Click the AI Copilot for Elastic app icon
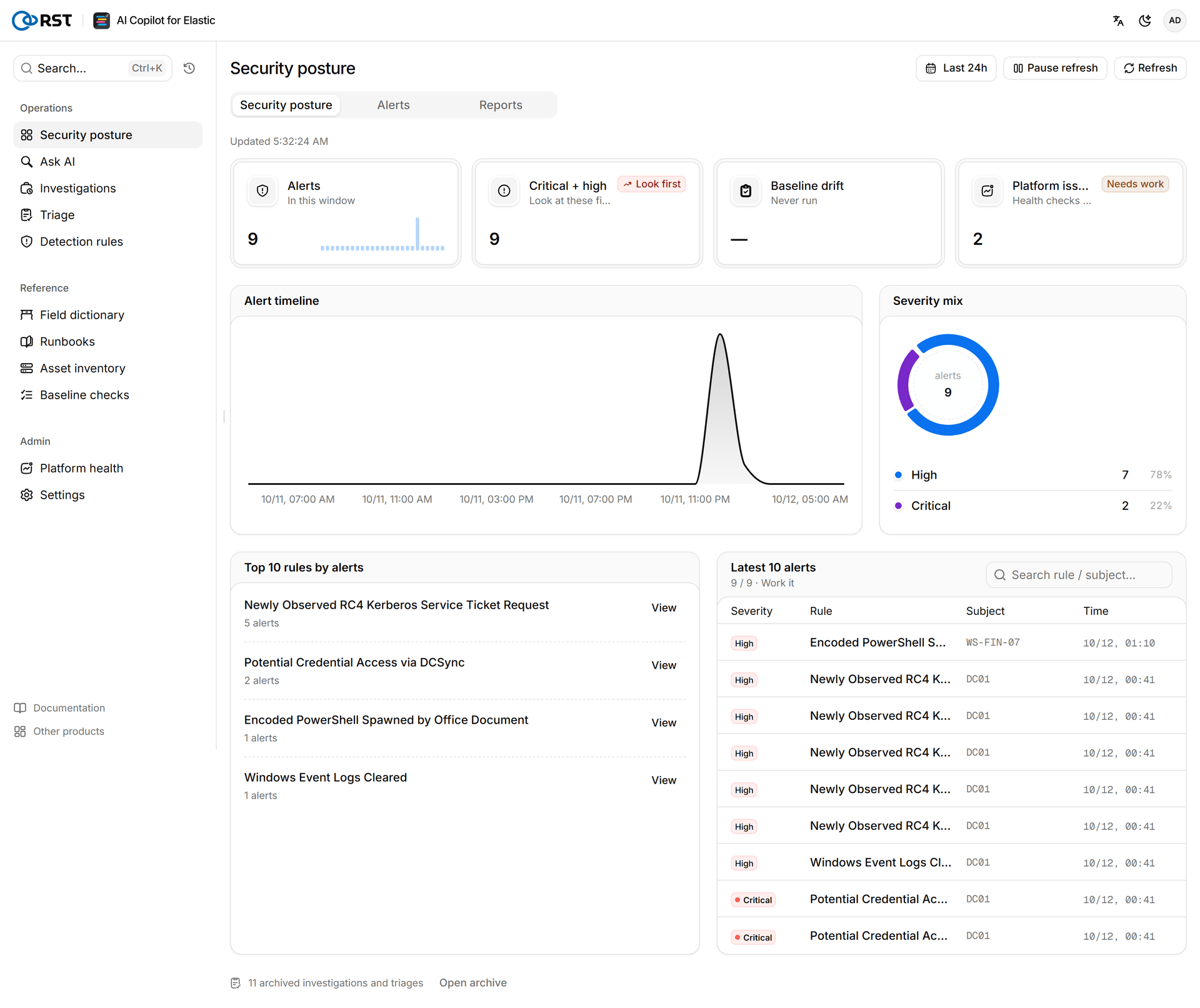The height and width of the screenshot is (1008, 1200). pyautogui.click(x=101, y=21)
